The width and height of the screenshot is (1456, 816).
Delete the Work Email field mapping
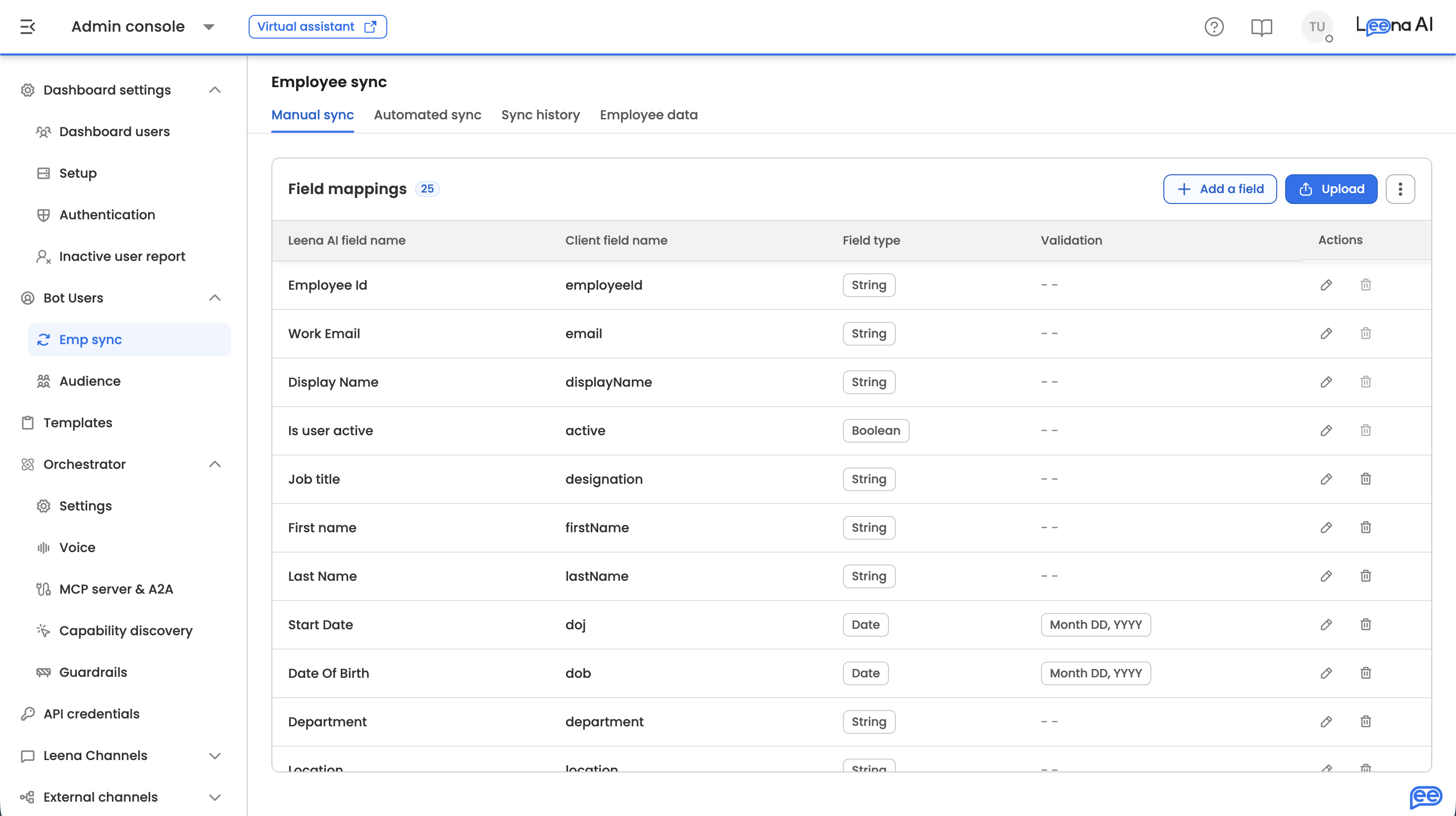[1365, 333]
